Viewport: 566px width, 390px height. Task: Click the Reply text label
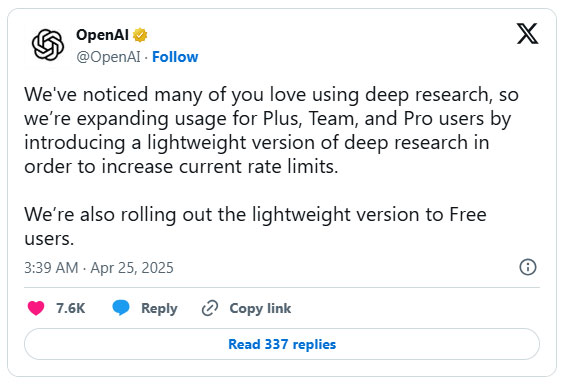(159, 308)
